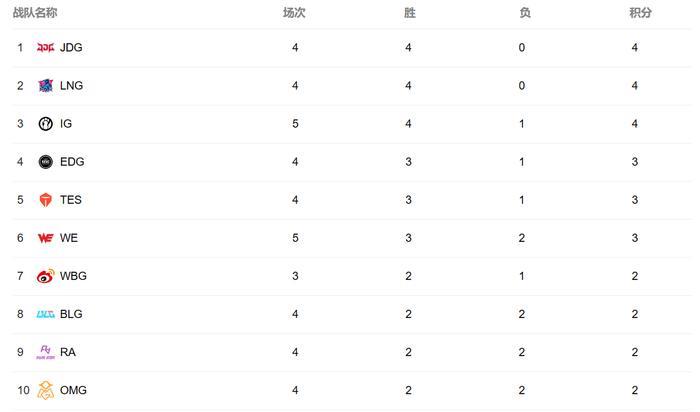Image resolution: width=700 pixels, height=412 pixels.
Task: Click the JDG team logo
Action: point(46,47)
